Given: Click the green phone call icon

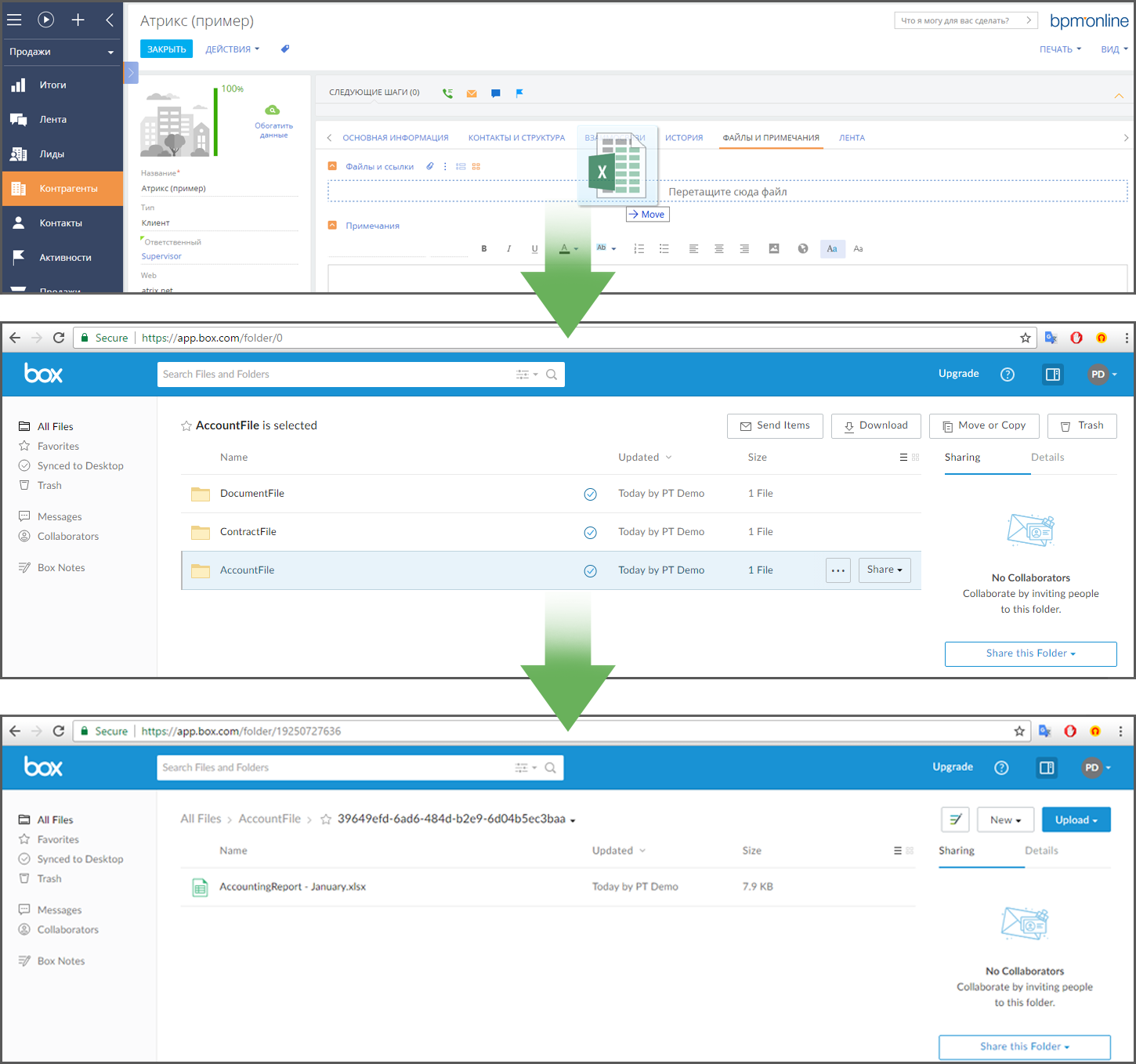Looking at the screenshot, I should [x=447, y=93].
